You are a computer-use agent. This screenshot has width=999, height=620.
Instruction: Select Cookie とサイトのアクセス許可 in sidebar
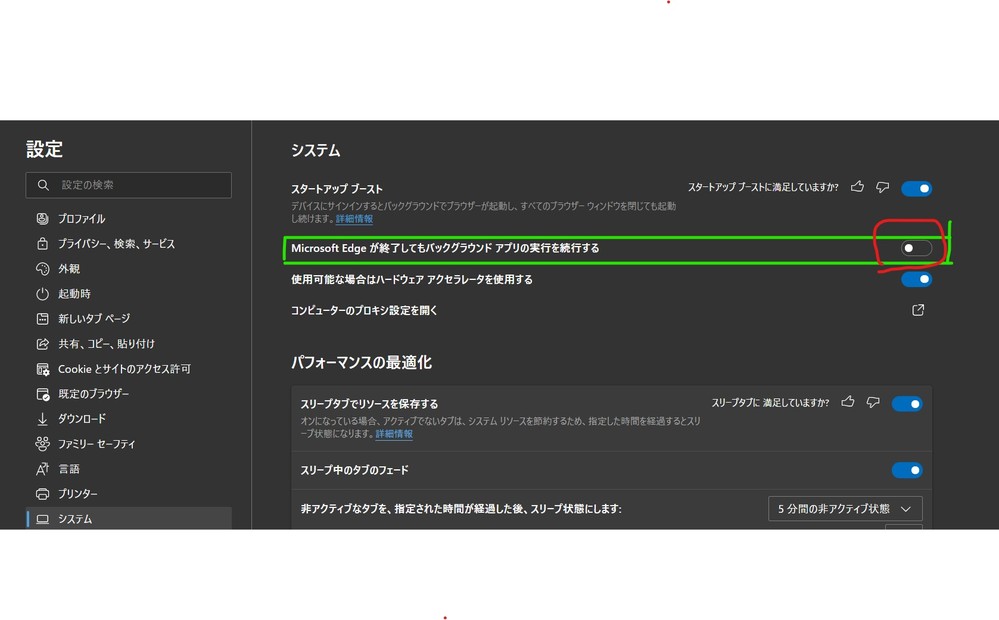124,369
